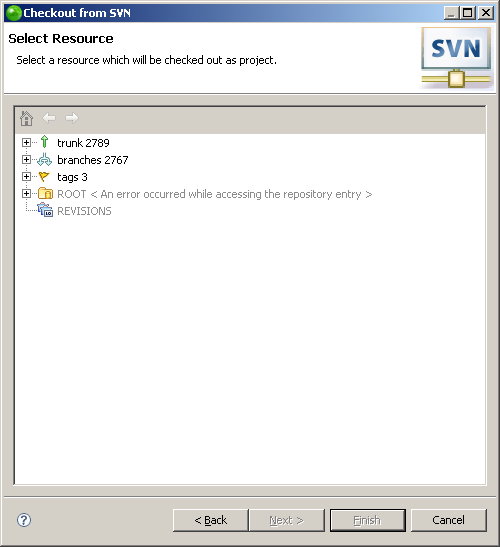Click the home navigation icon
The height and width of the screenshot is (547, 500).
pyautogui.click(x=27, y=118)
